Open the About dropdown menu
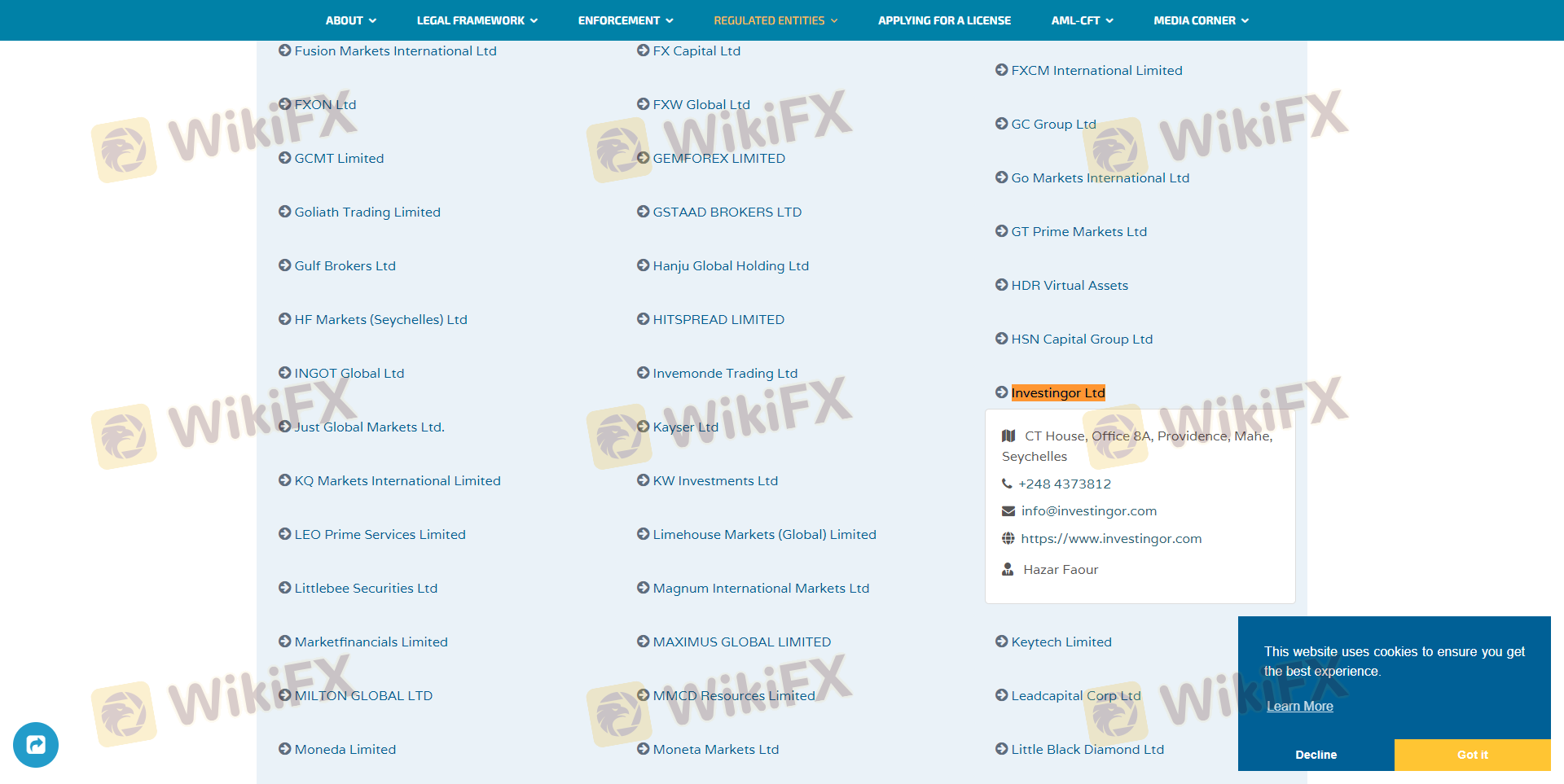1564x784 pixels. [x=351, y=20]
